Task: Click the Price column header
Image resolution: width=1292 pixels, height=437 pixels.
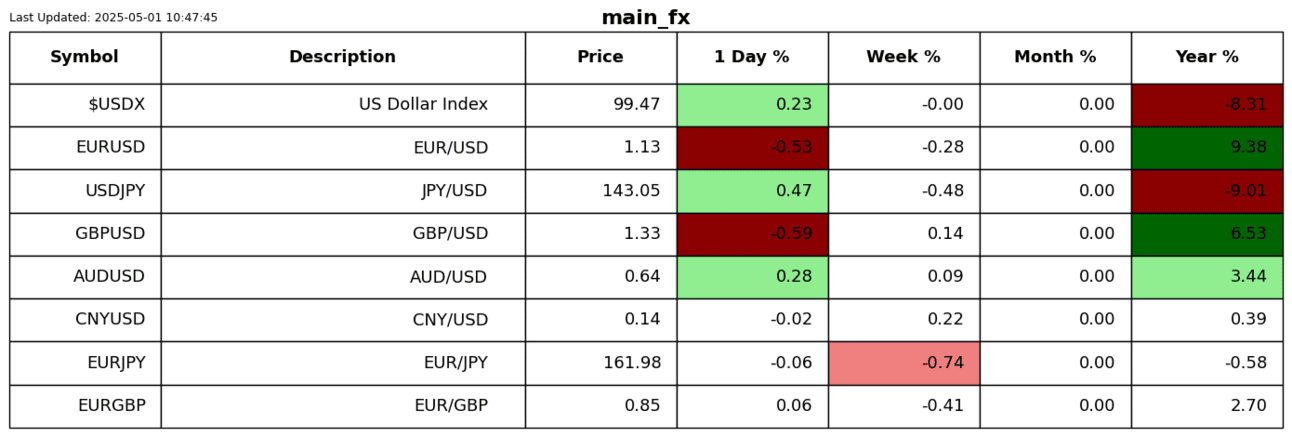Action: pyautogui.click(x=600, y=57)
